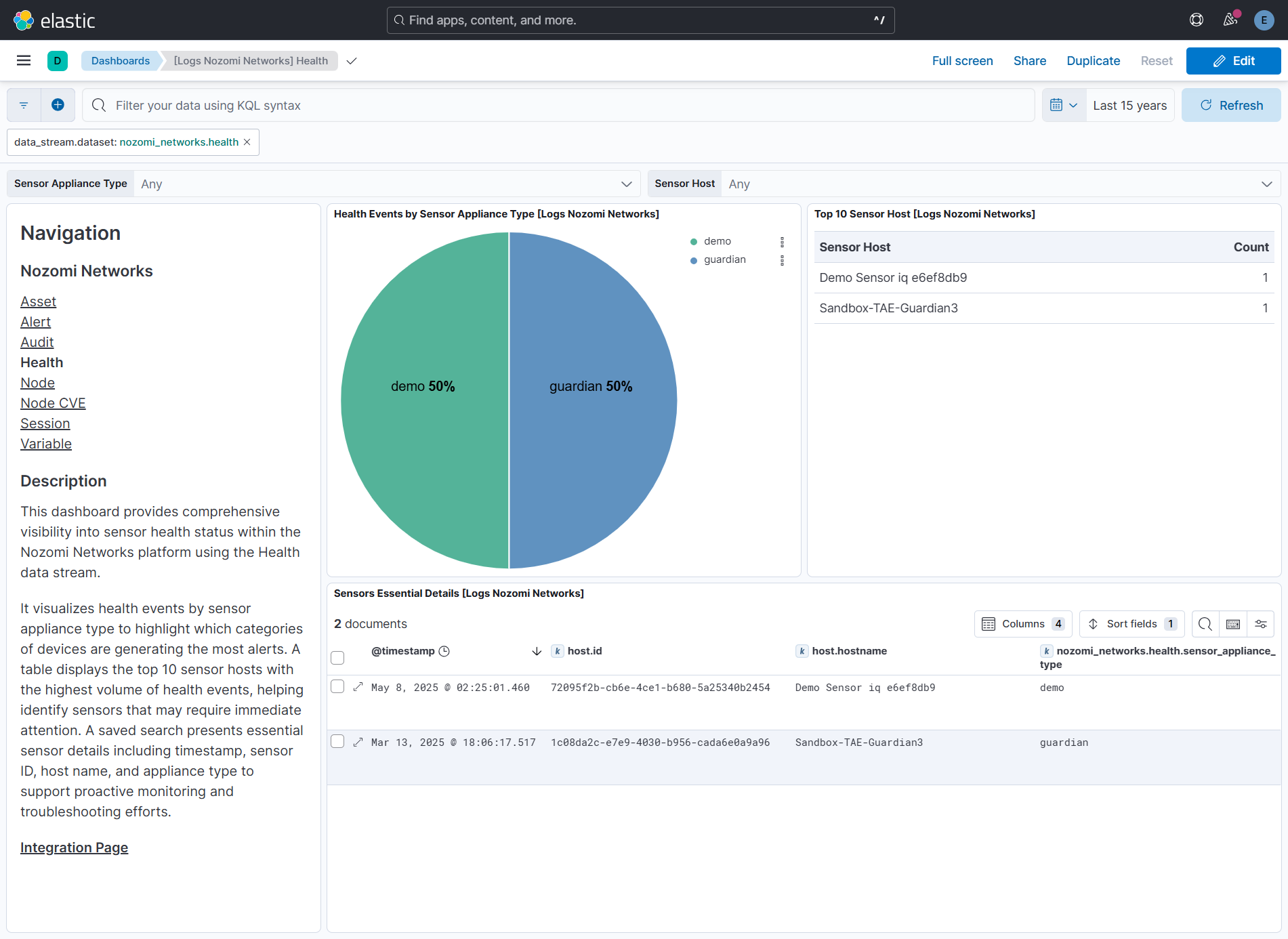Click the add filter plus icon
The width and height of the screenshot is (1288, 939).
58,105
